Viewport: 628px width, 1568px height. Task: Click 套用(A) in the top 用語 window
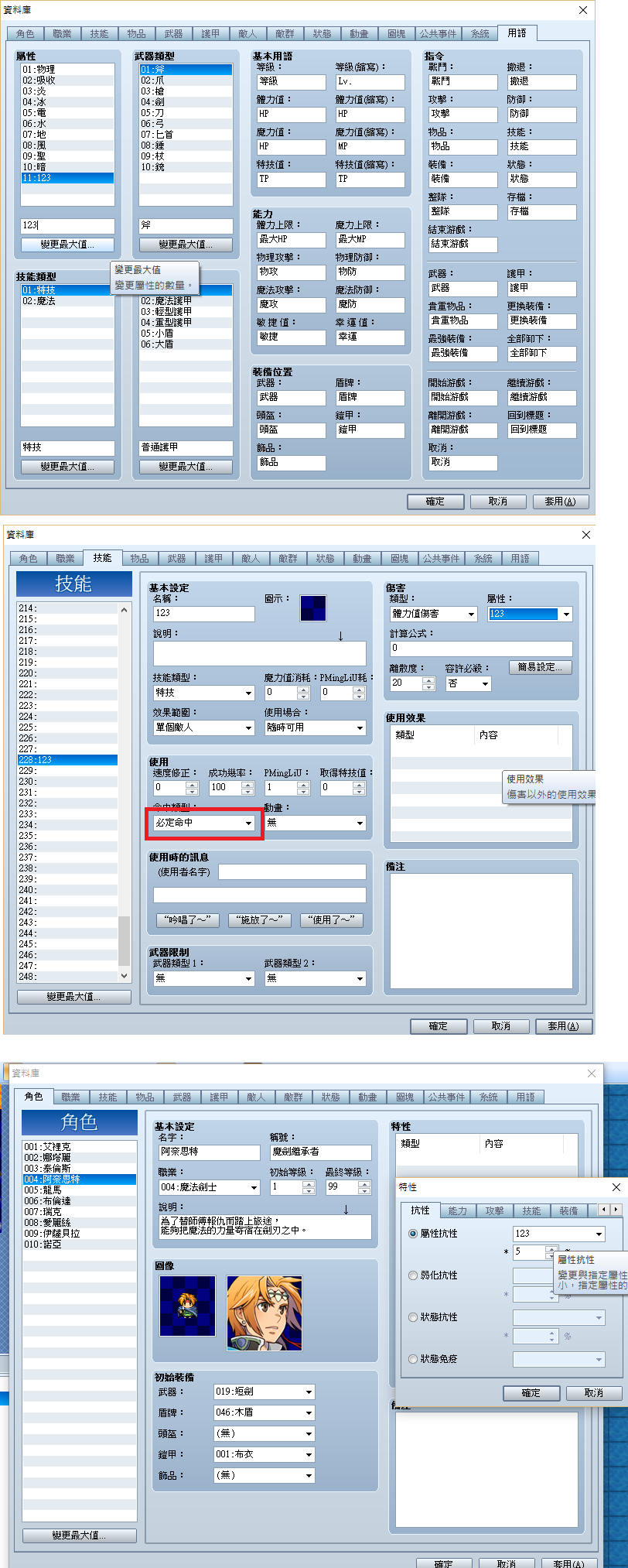click(561, 502)
